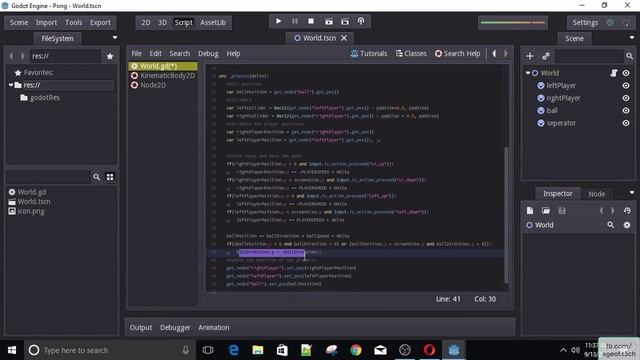Screen dimensions: 640x360
Task: Click the FileSystem path field
Action: pos(65,56)
